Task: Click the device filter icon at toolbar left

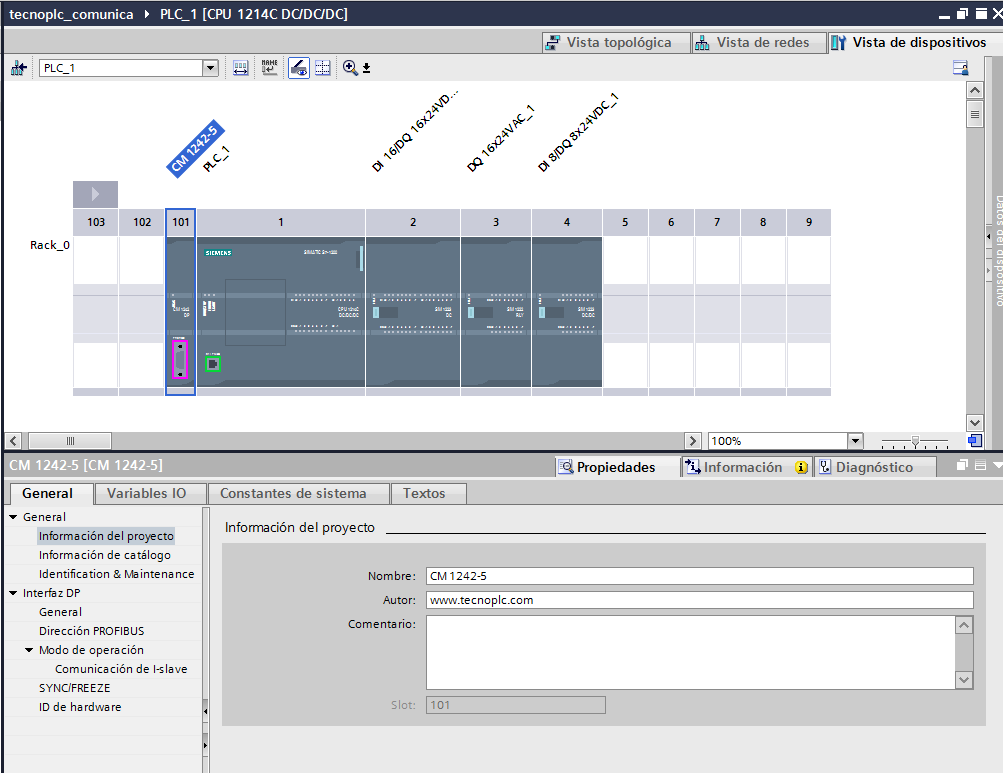Action: point(17,67)
